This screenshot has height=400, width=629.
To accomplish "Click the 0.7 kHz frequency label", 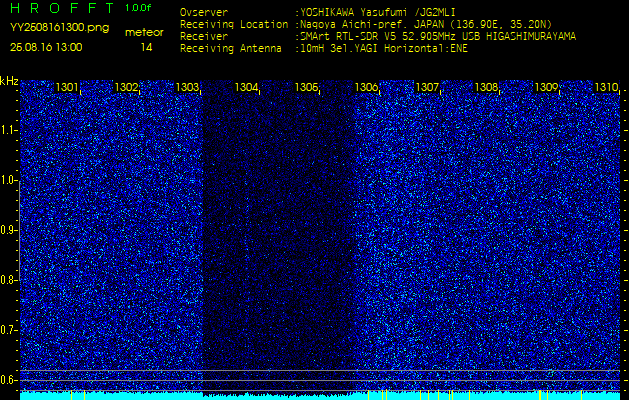I will point(8,330).
